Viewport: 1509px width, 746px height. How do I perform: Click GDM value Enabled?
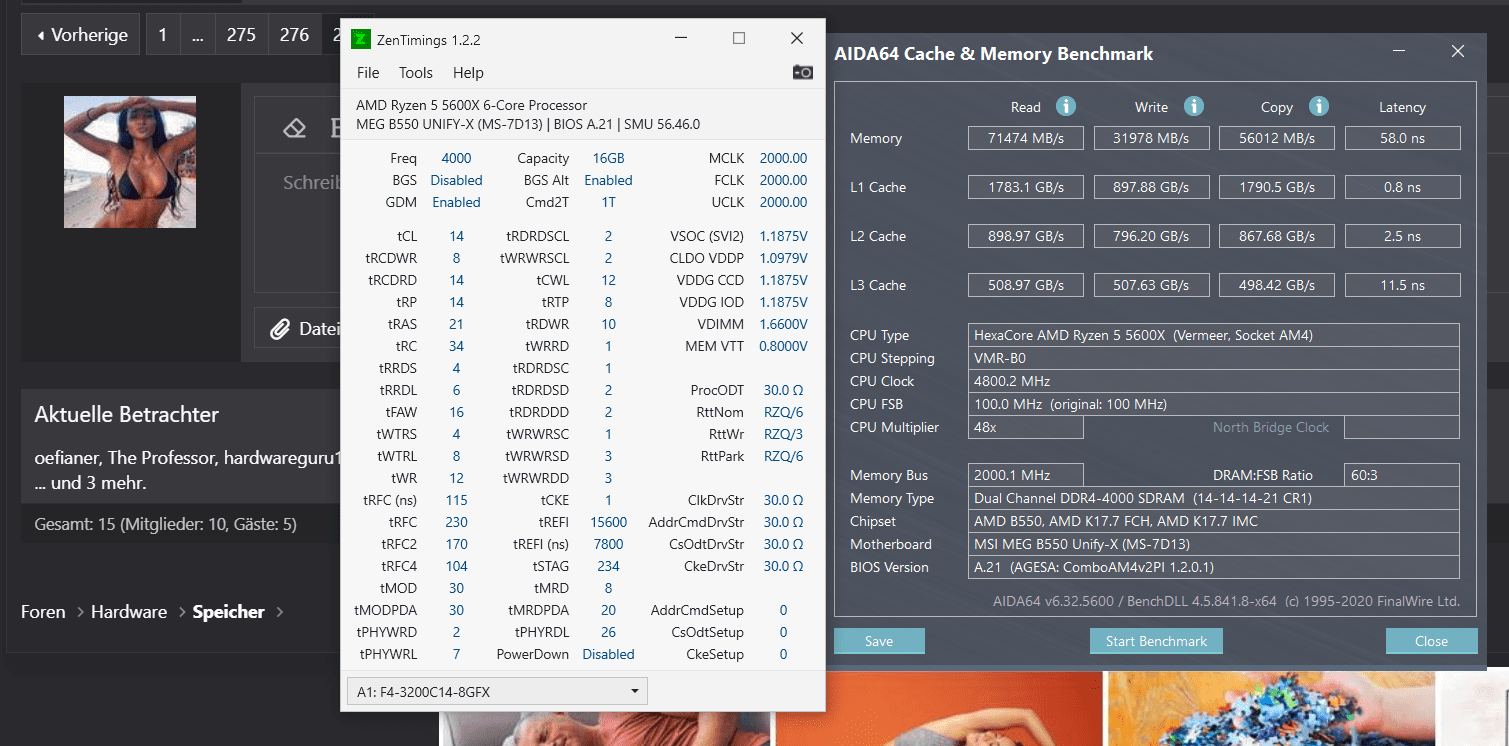456,202
